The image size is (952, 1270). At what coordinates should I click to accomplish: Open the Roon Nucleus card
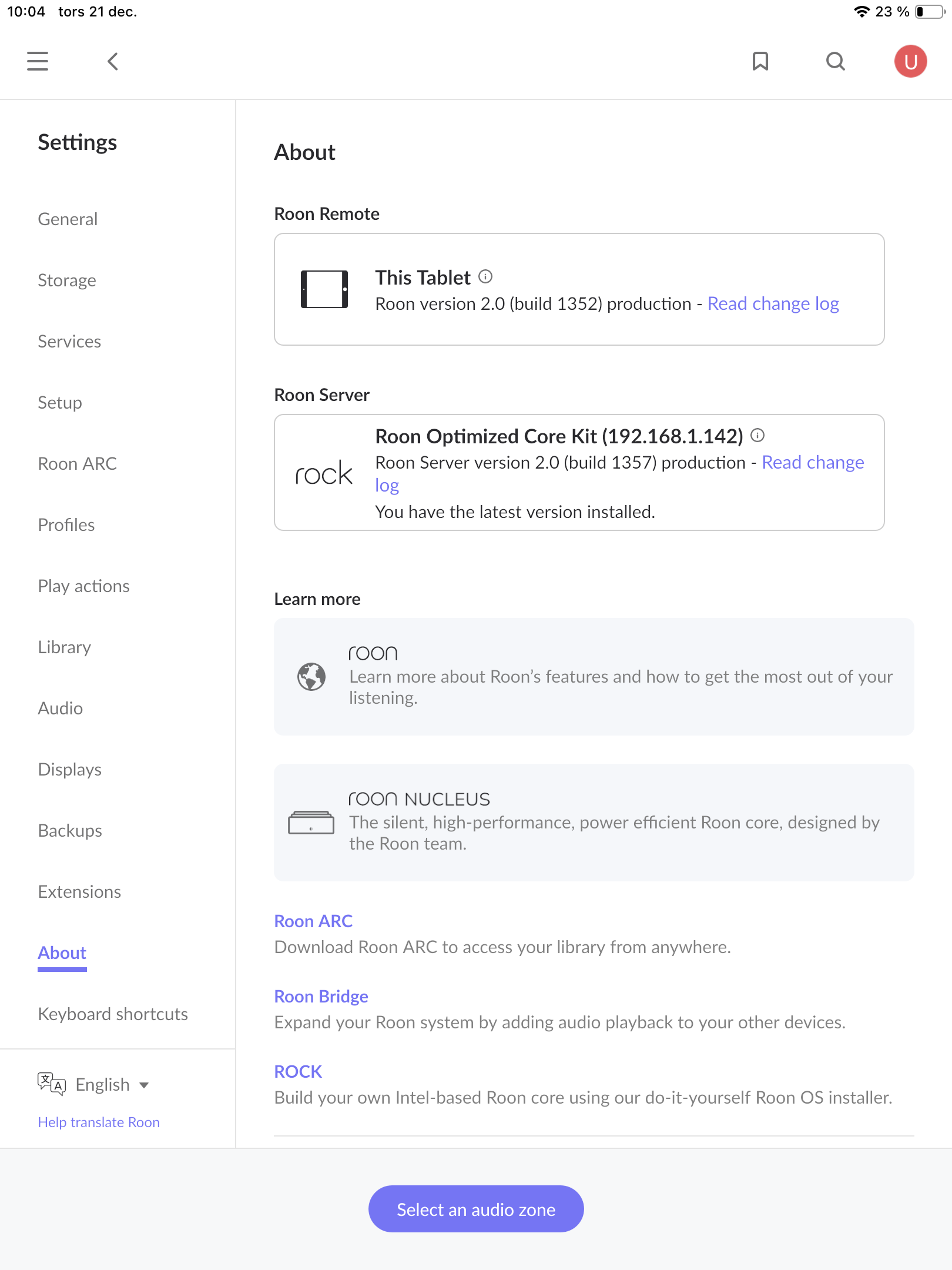pos(594,822)
